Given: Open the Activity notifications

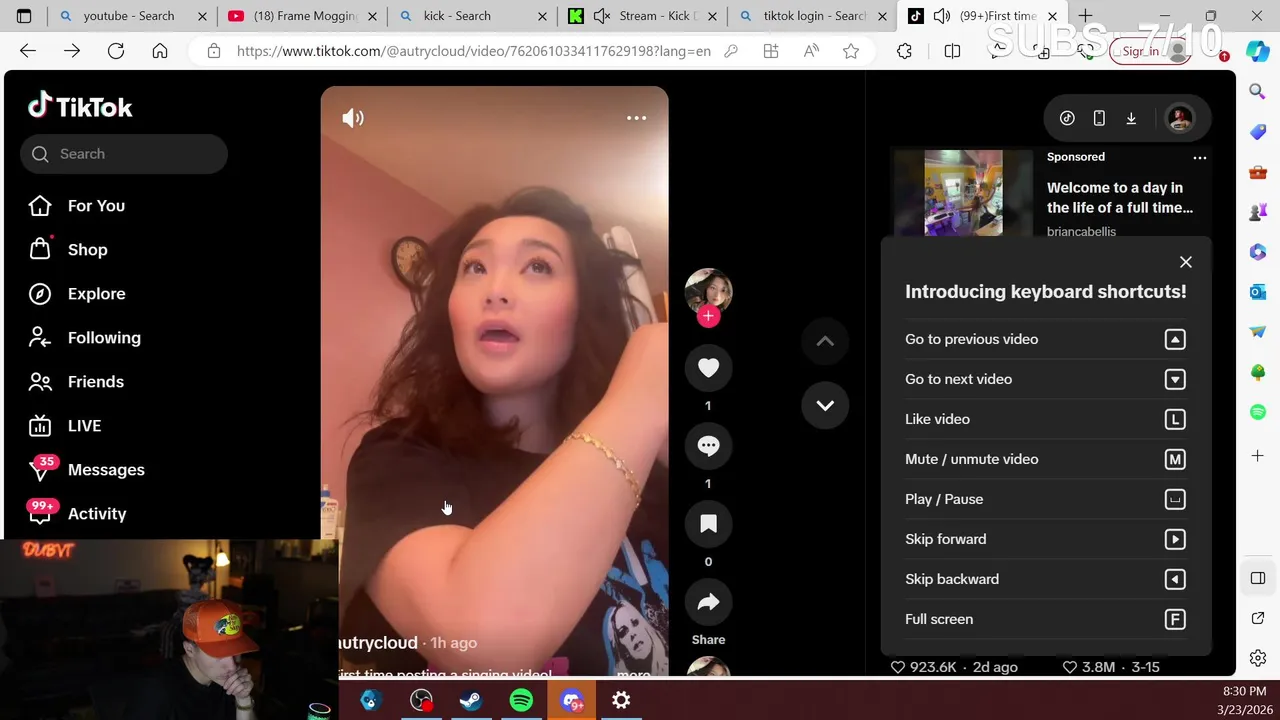Looking at the screenshot, I should 97,513.
